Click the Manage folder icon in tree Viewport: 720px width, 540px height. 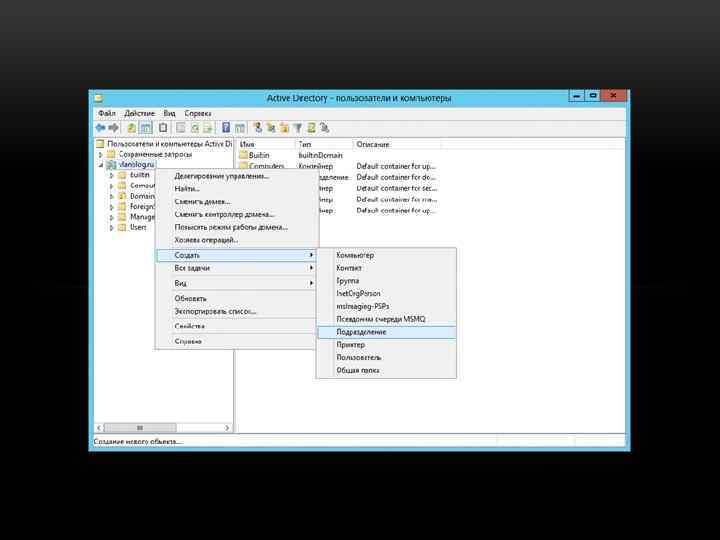pos(122,217)
